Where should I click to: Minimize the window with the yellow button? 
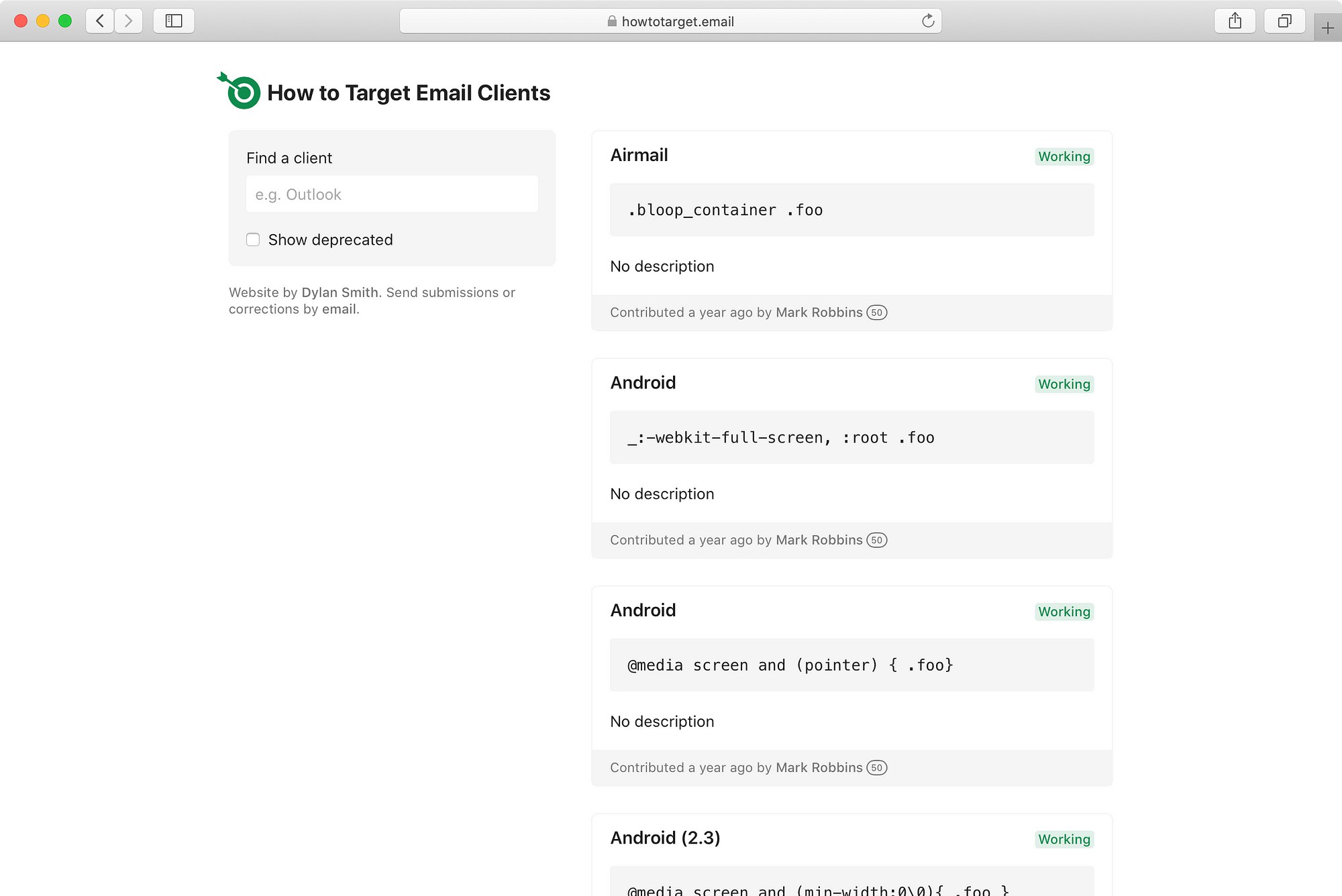tap(43, 21)
